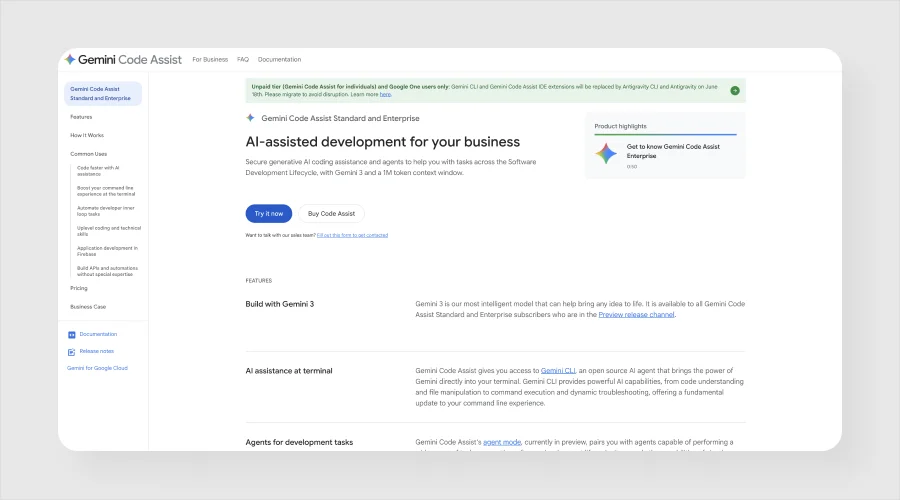Click the AI assistance at terminal heading

(289, 371)
